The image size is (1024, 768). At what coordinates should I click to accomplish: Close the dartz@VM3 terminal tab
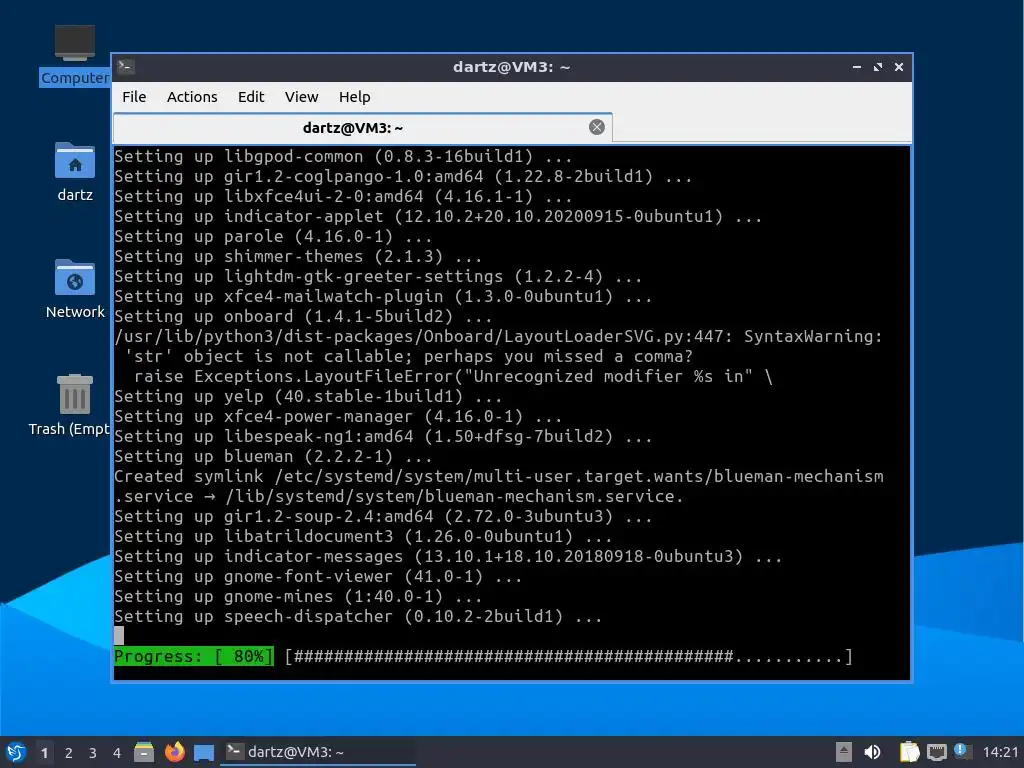click(x=596, y=127)
